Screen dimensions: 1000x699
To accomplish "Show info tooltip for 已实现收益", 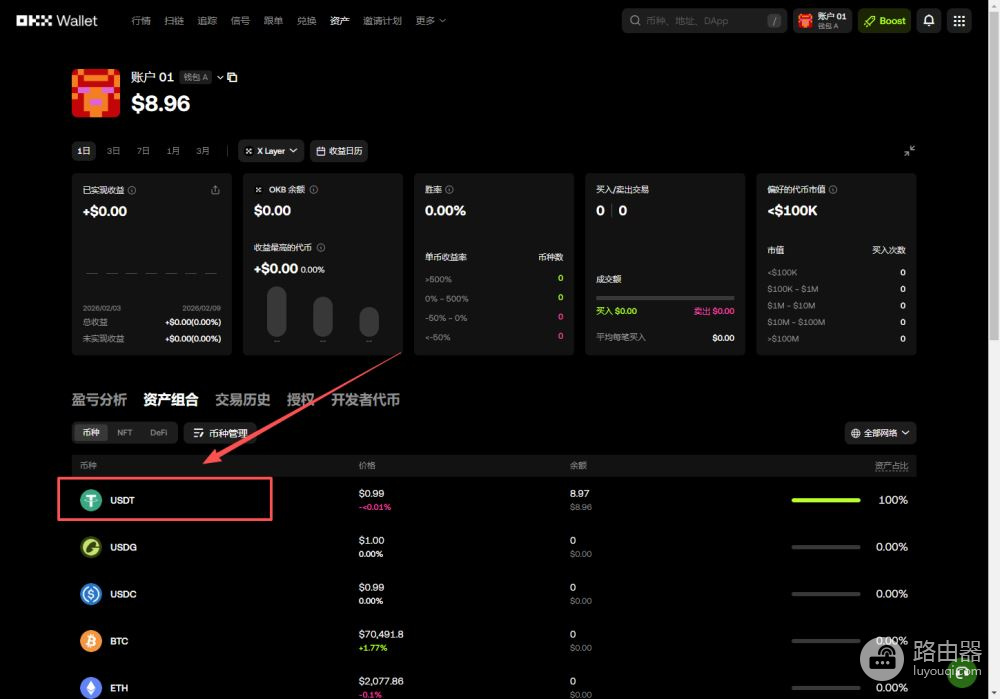I will [x=132, y=190].
